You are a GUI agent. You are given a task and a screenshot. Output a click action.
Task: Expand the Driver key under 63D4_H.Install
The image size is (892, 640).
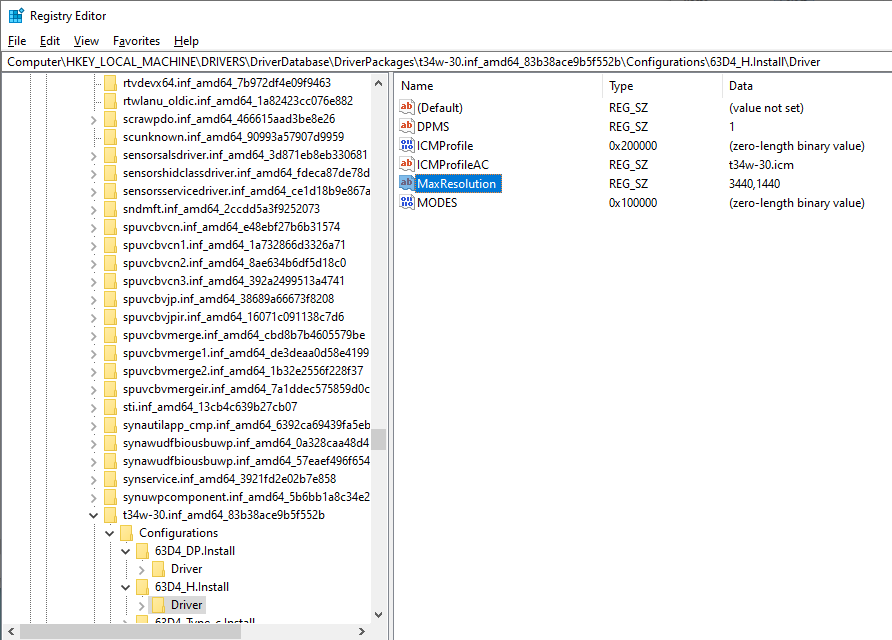142,605
